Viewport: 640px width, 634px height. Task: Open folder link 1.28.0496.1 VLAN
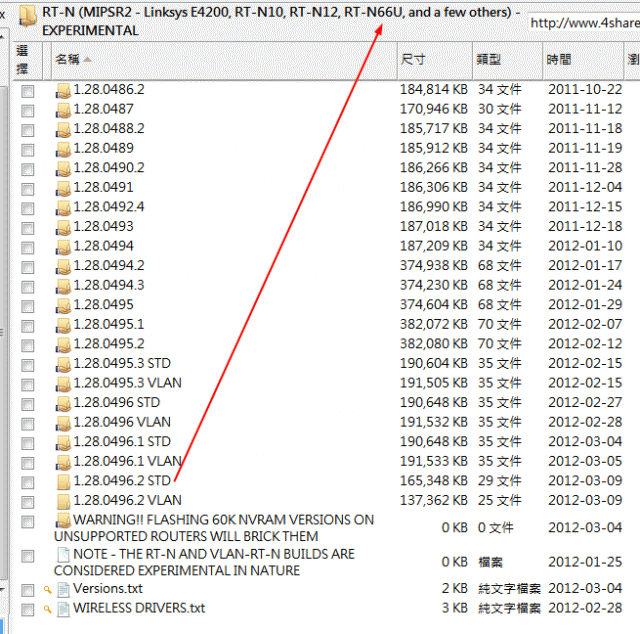click(127, 461)
